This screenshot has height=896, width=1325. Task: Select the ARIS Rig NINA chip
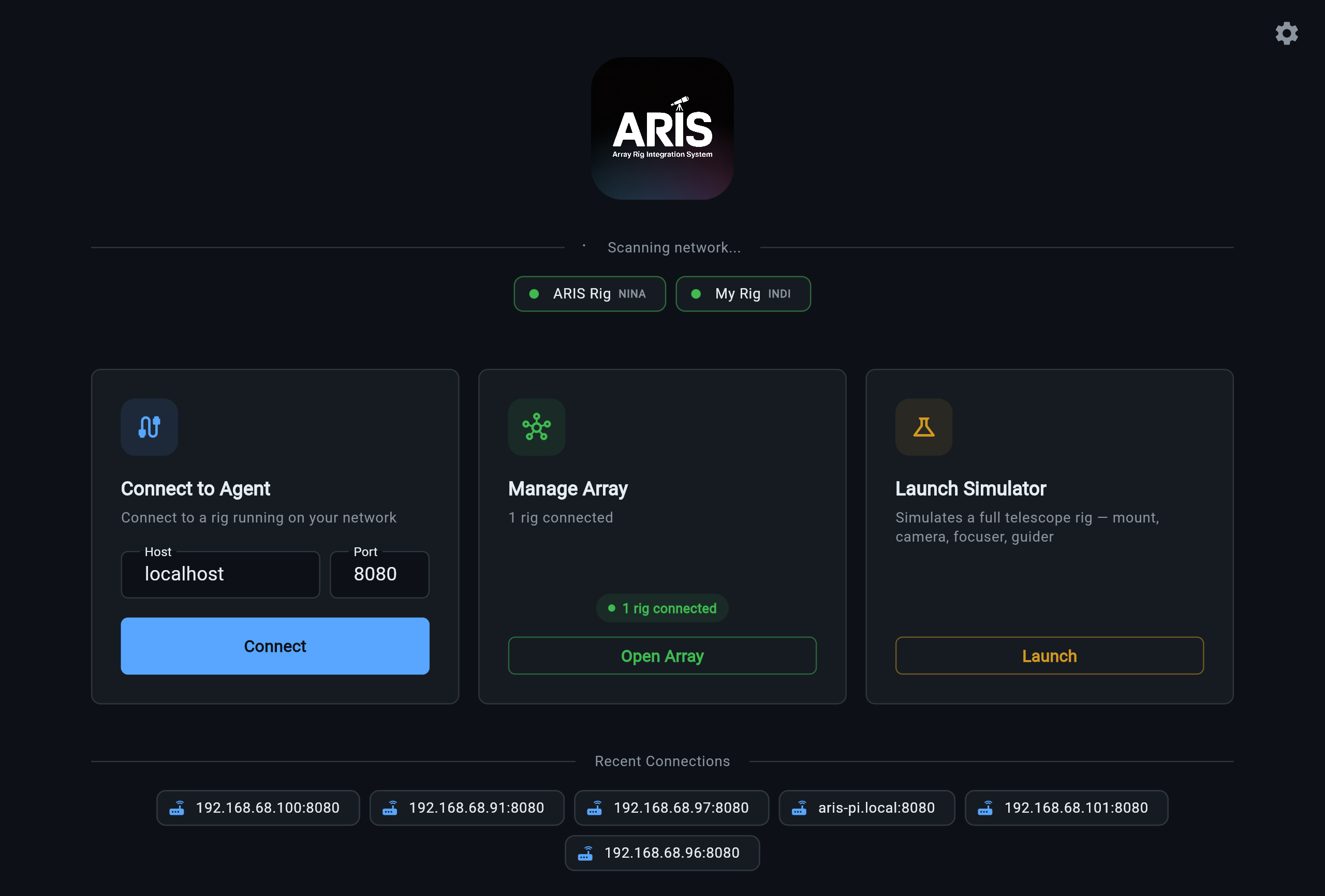click(x=590, y=293)
